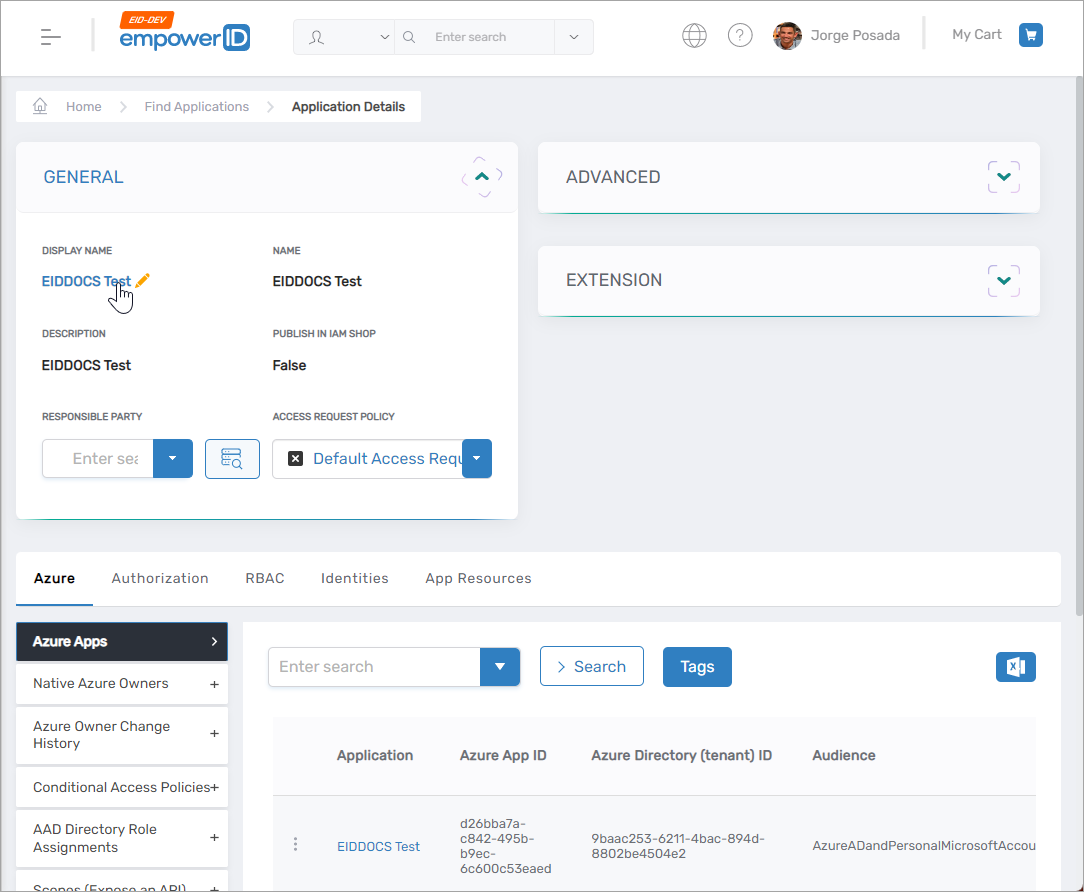Open the hamburger navigation menu

pos(51,37)
